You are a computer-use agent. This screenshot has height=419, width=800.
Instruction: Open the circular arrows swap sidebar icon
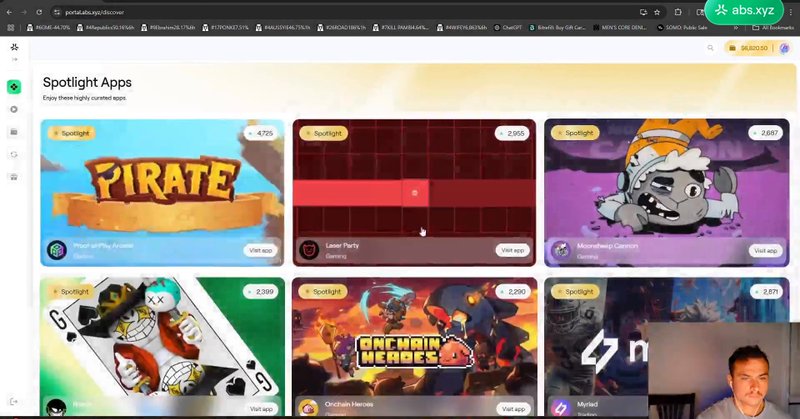[x=14, y=155]
